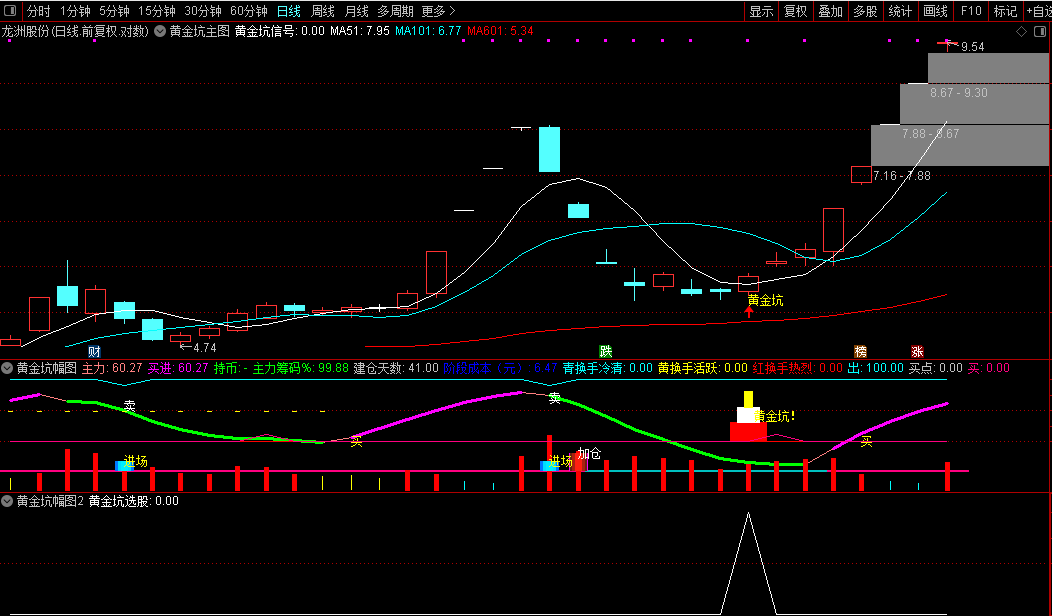The height and width of the screenshot is (616, 1052).
Task: Click the 榜 marker icon
Action: 861,352
